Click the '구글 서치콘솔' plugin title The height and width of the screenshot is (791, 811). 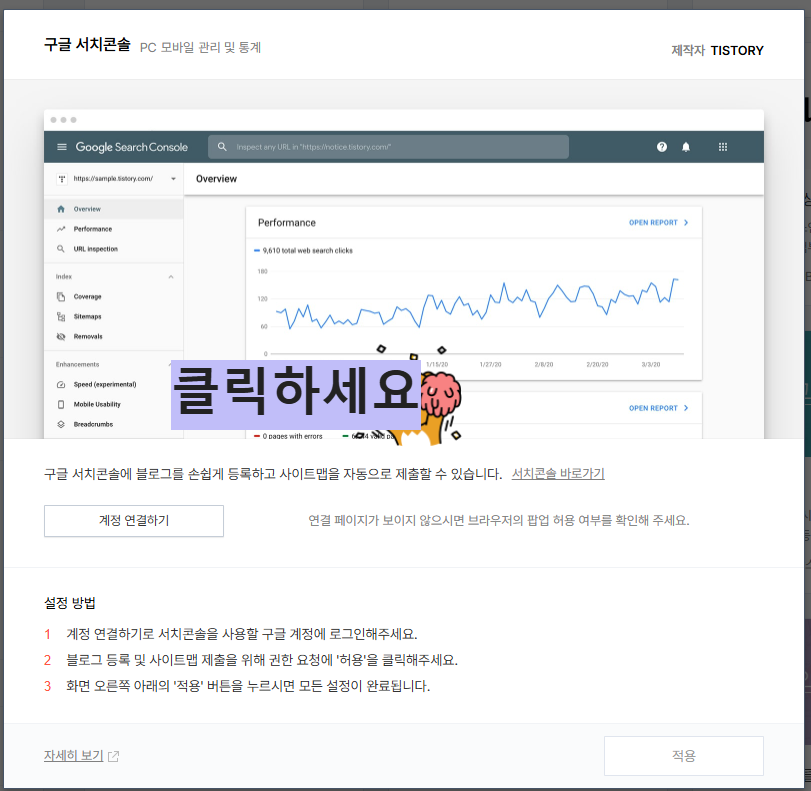(87, 44)
